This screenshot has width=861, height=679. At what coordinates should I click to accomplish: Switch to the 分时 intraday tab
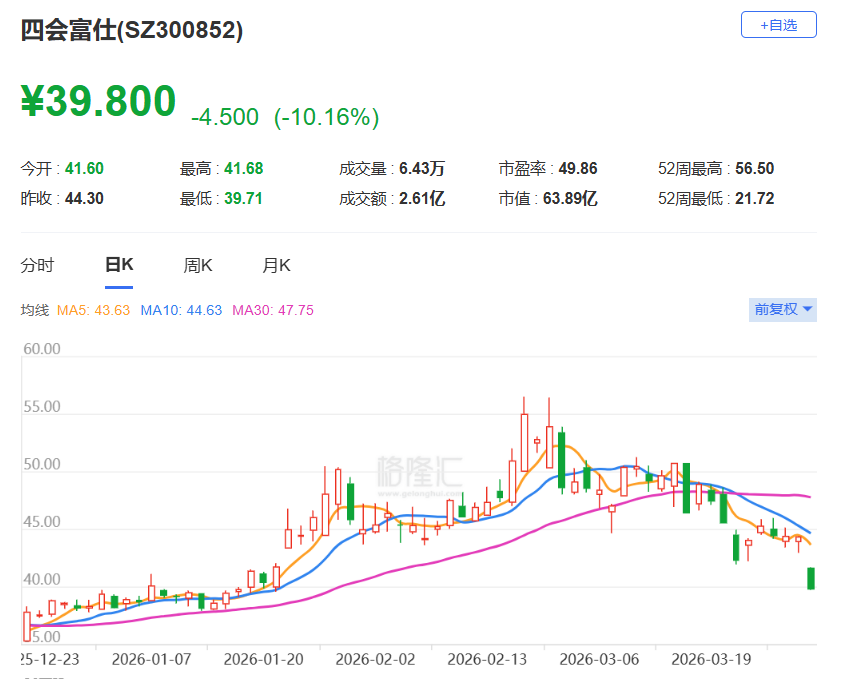38,266
